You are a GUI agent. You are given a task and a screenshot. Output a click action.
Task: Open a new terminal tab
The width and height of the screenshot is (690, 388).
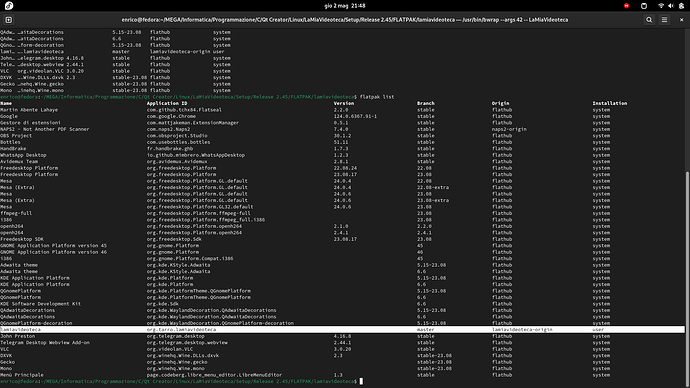pyautogui.click(x=8, y=20)
